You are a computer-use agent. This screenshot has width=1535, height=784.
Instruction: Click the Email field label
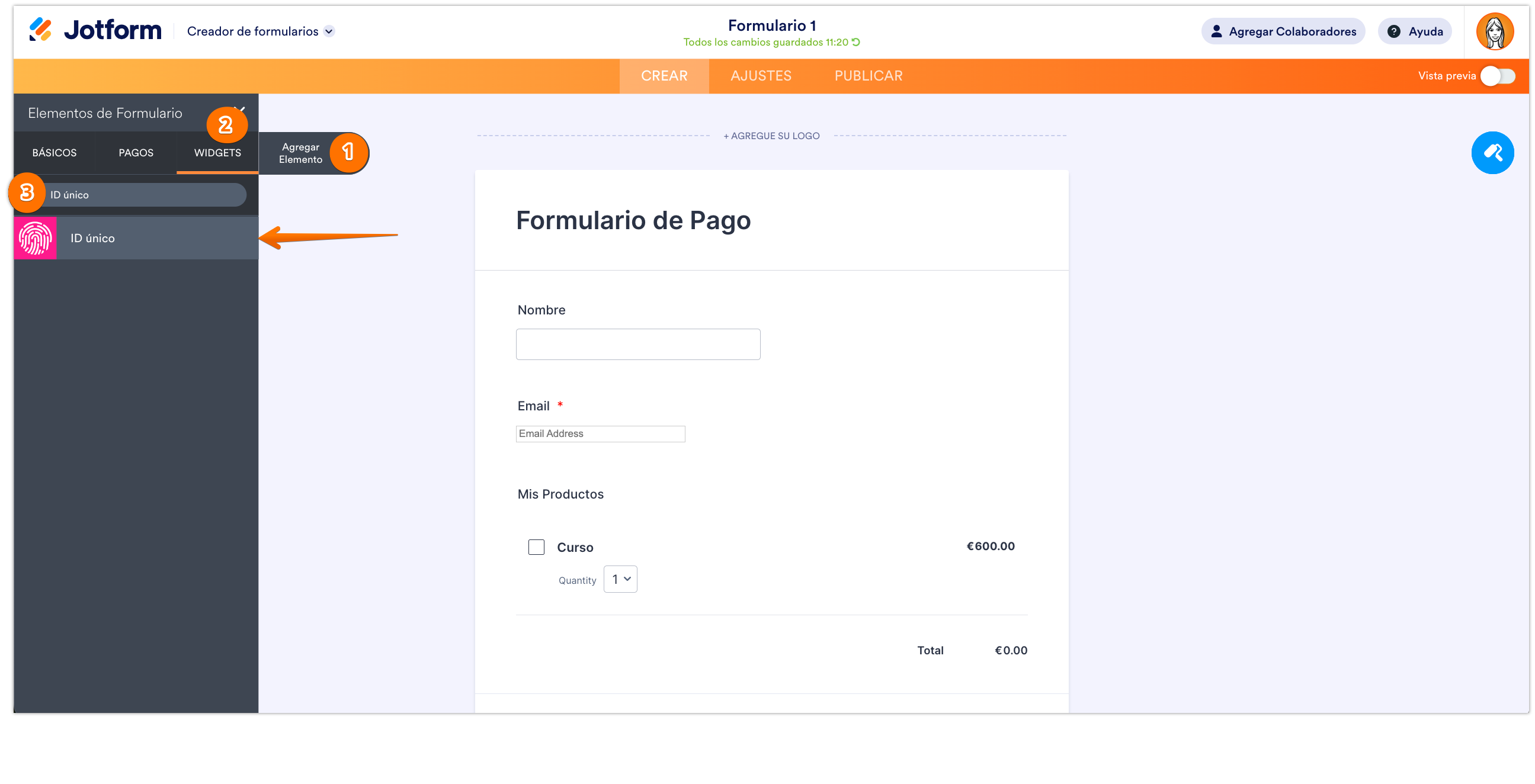pos(533,406)
